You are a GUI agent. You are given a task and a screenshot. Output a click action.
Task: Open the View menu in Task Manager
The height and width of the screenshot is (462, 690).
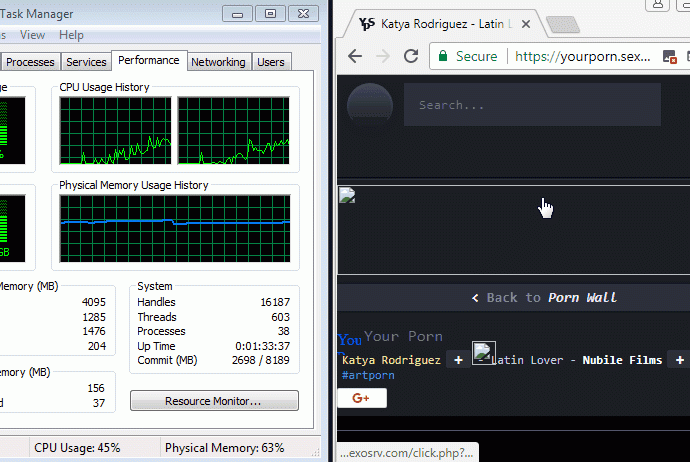point(32,35)
